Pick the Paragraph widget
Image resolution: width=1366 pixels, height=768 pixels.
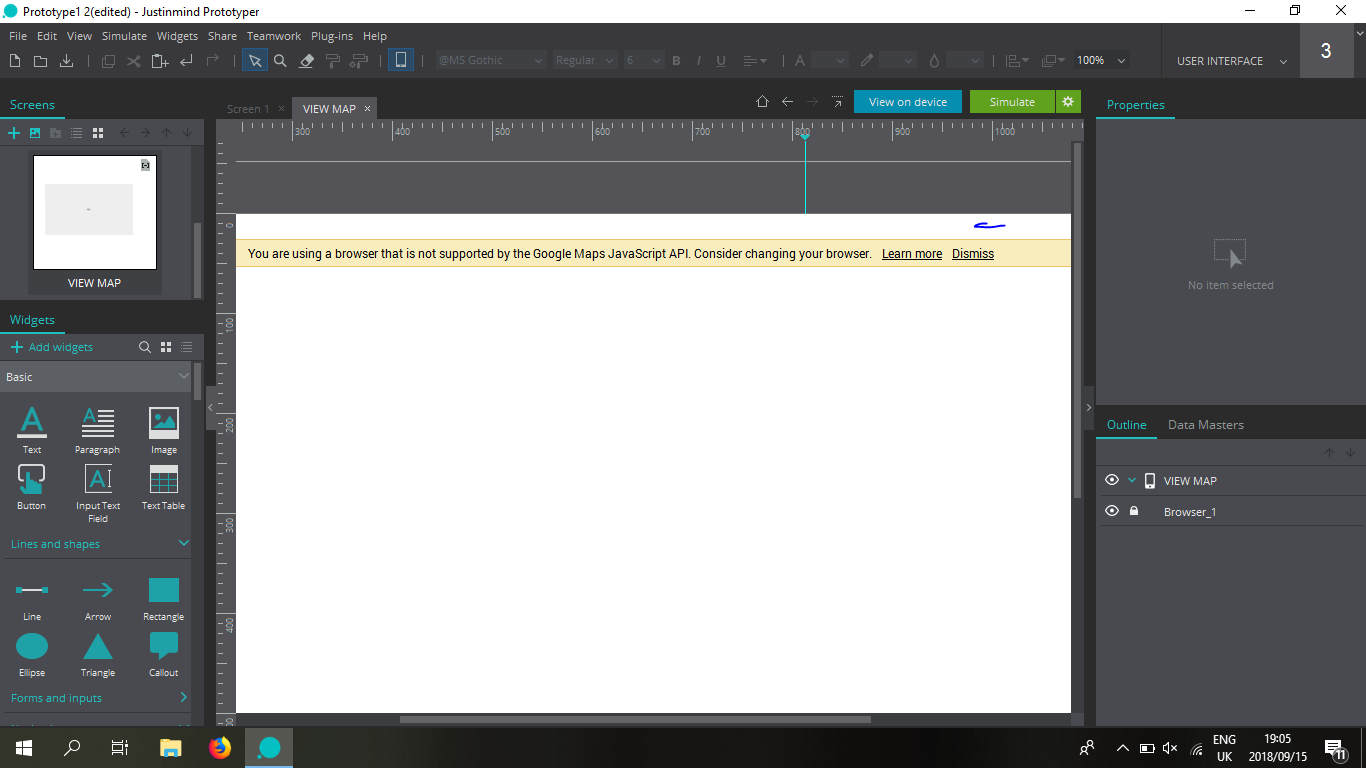(x=97, y=430)
